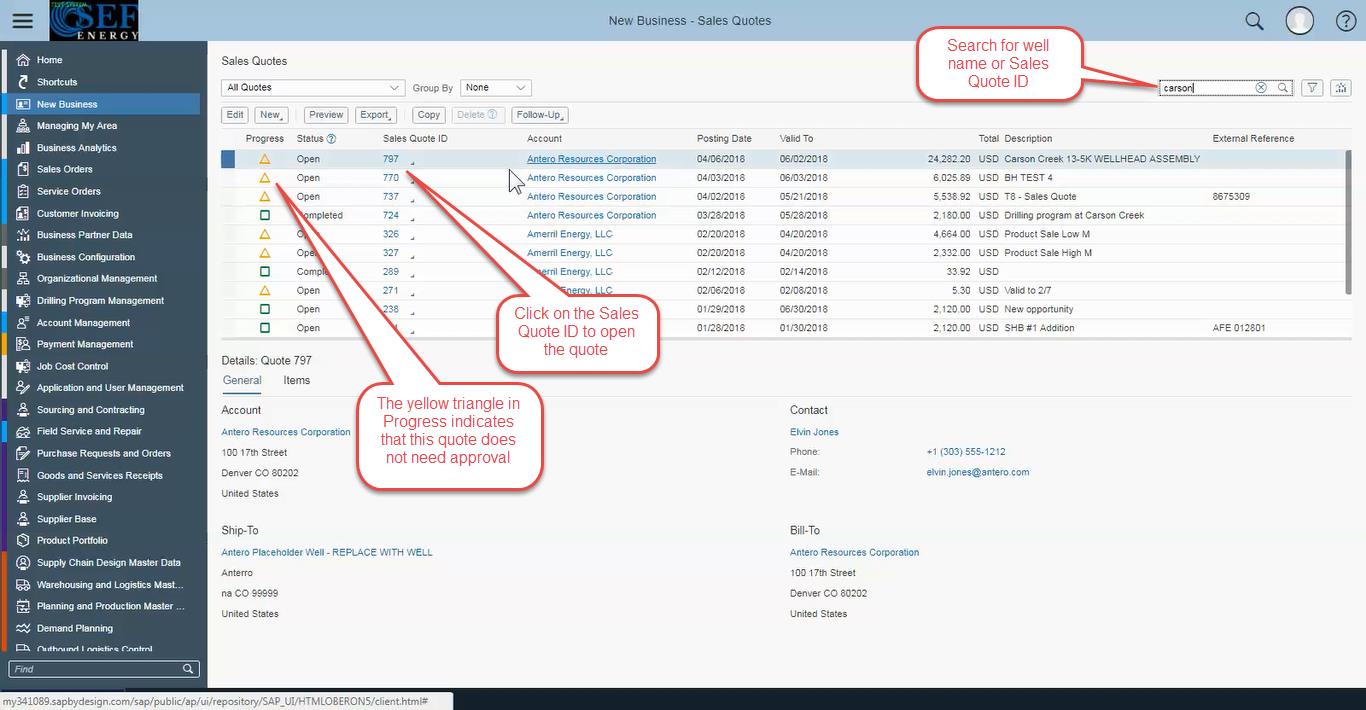Viewport: 1366px width, 710px height.
Task: Click the Payment Management icon
Action: [23, 344]
